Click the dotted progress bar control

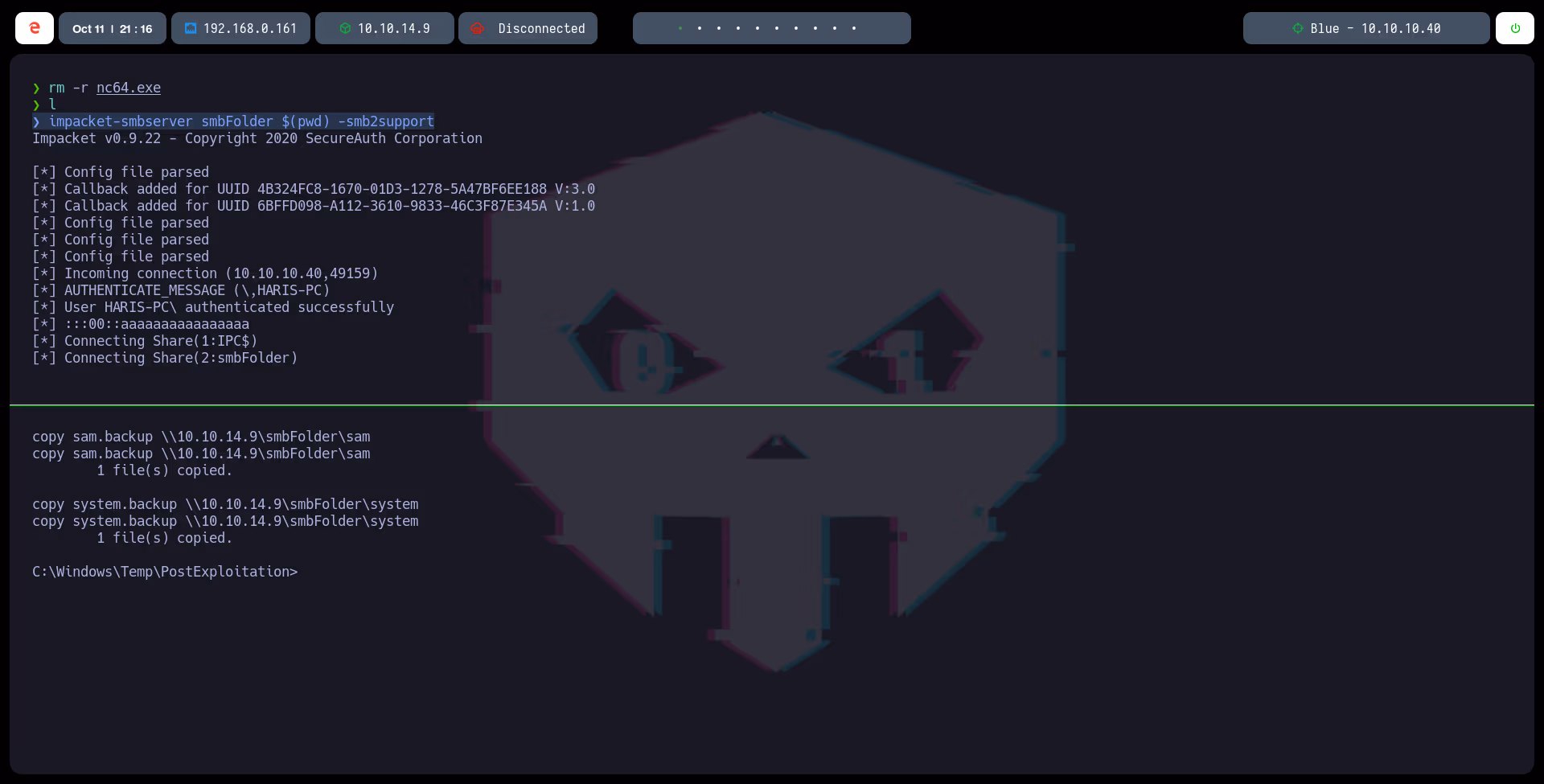point(771,28)
